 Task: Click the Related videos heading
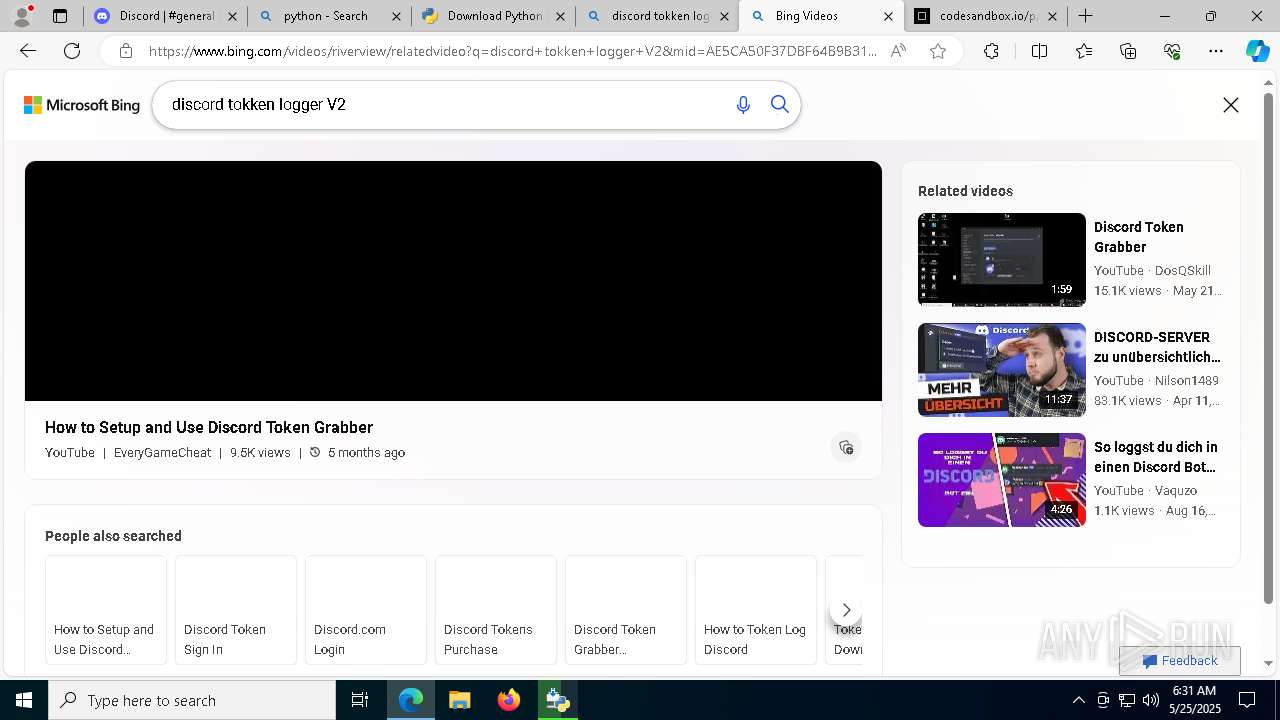point(965,191)
